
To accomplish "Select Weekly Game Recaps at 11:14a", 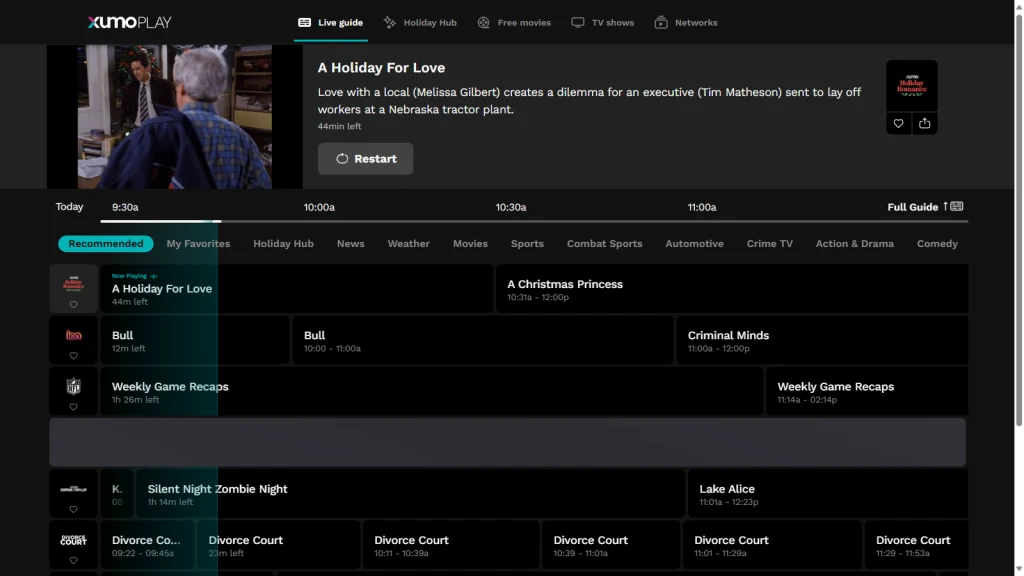I will 867,391.
